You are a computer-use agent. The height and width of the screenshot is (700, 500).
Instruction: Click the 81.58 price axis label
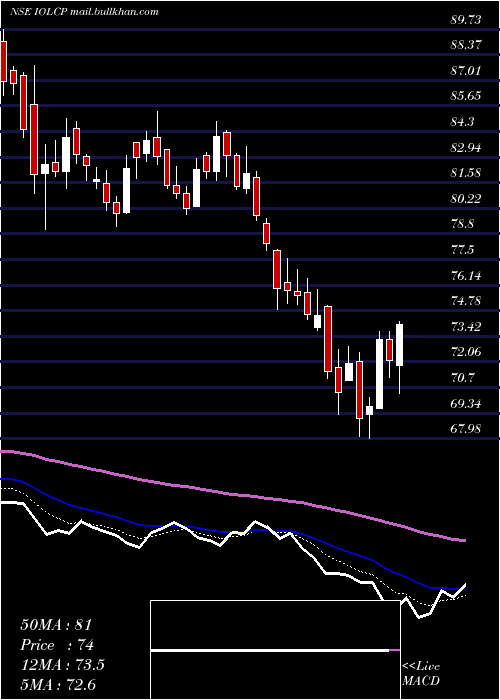(467, 173)
